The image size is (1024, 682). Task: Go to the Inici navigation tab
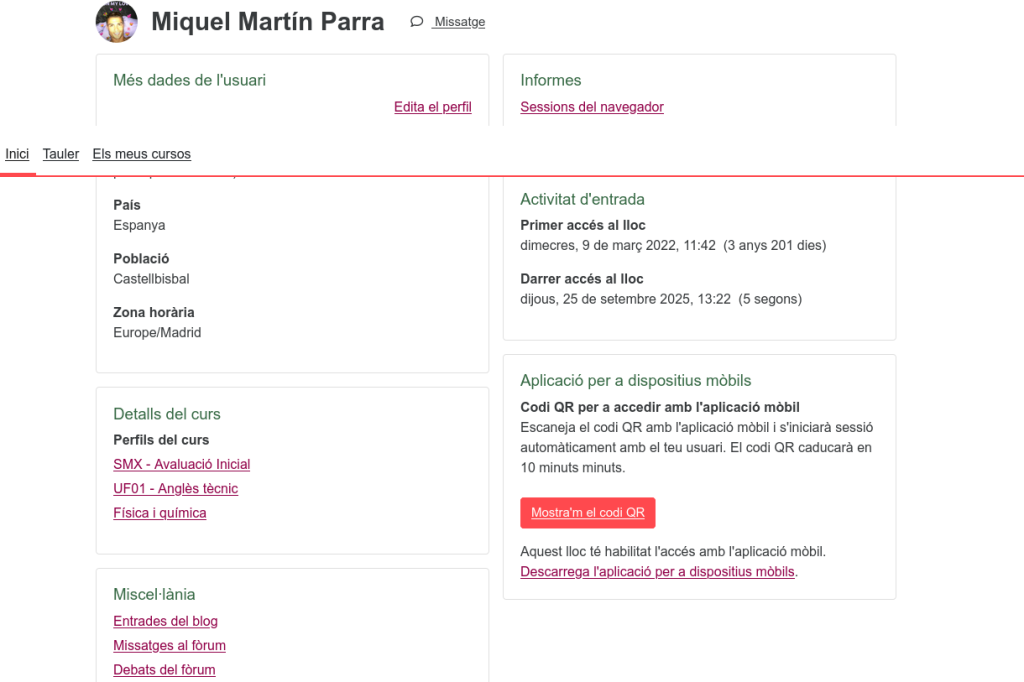[17, 154]
